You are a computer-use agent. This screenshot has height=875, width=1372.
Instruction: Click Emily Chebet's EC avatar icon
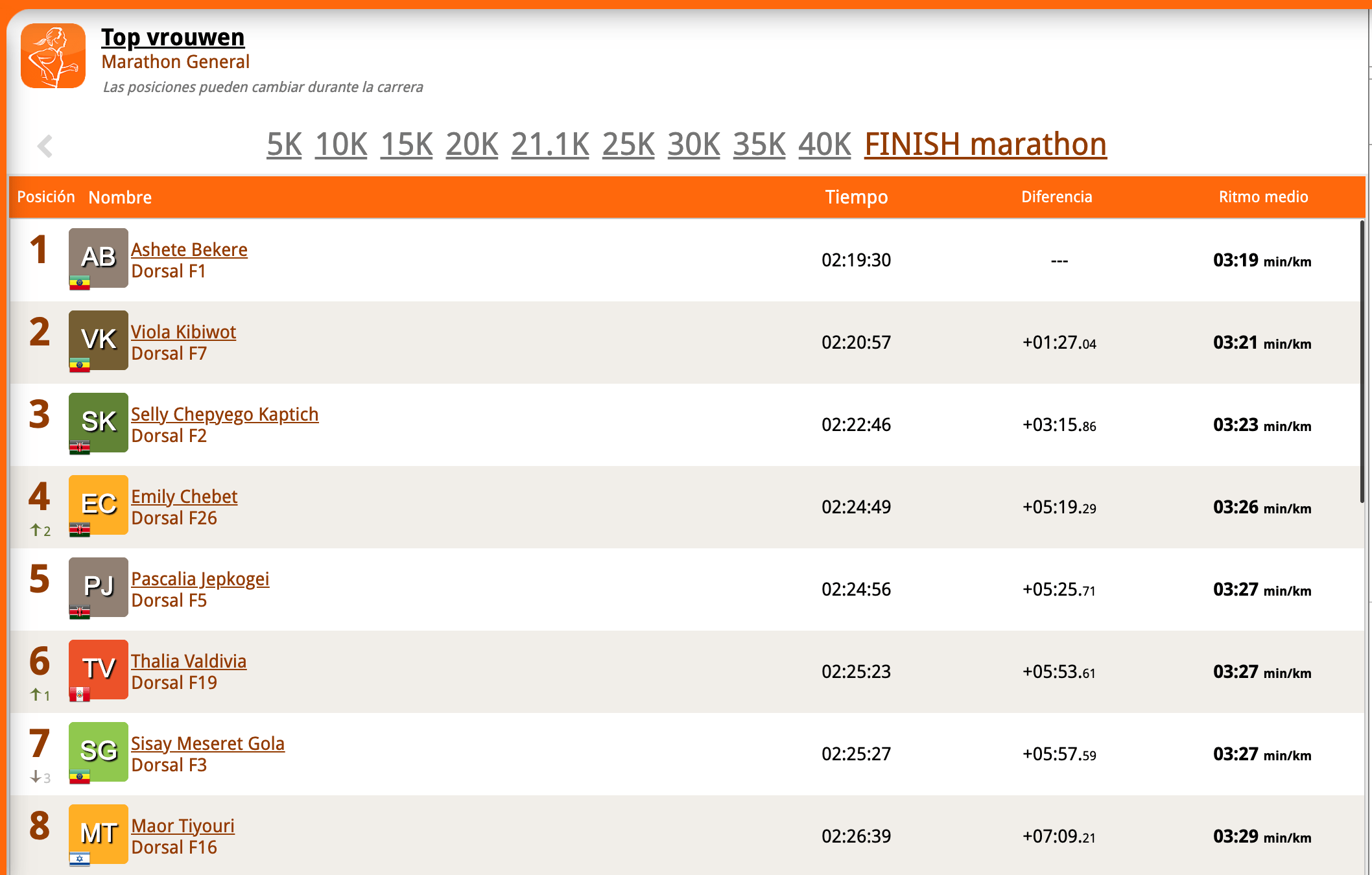(x=99, y=504)
